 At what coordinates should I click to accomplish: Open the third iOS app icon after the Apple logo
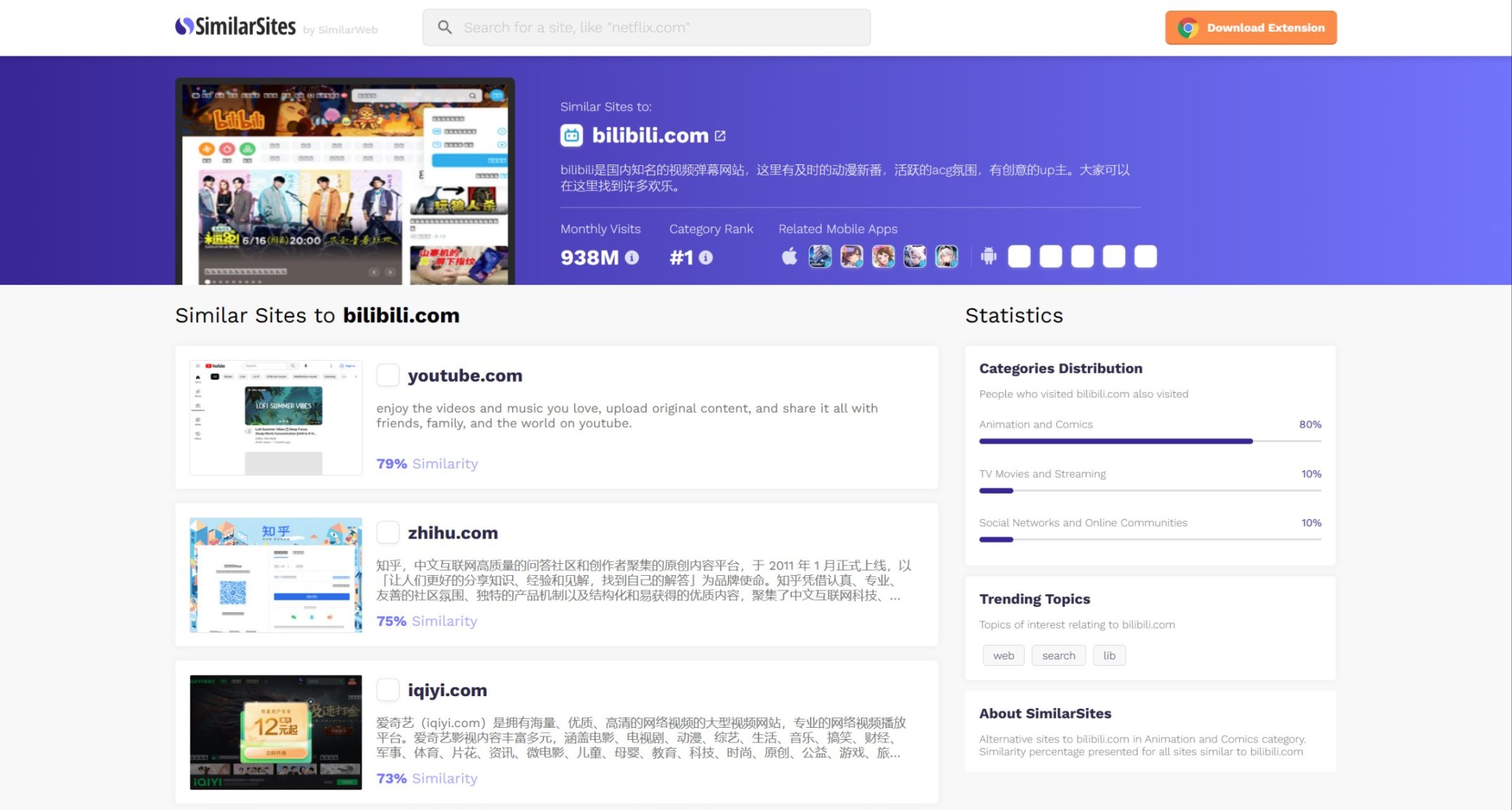point(883,257)
